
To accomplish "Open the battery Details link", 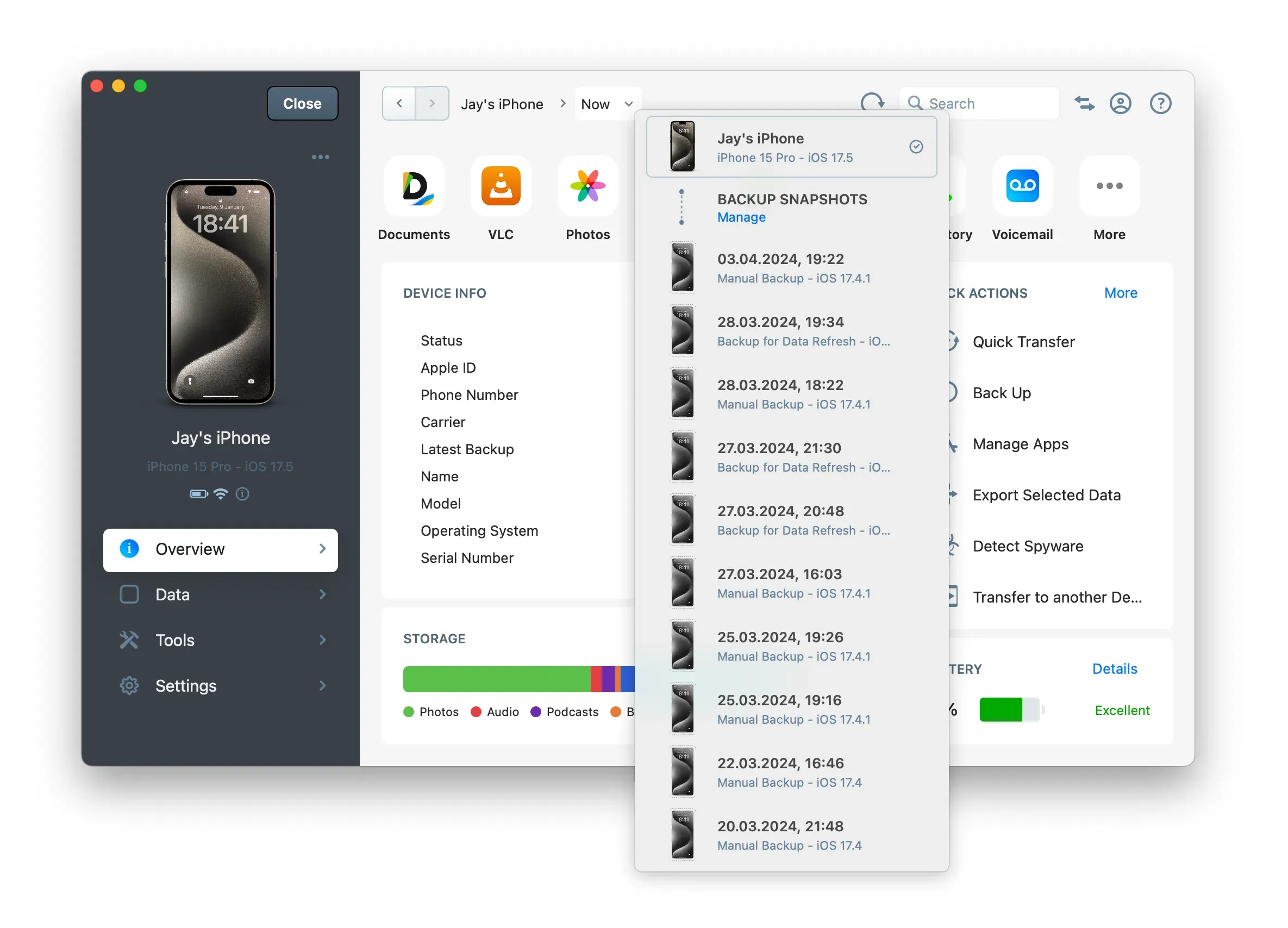I will 1114,668.
